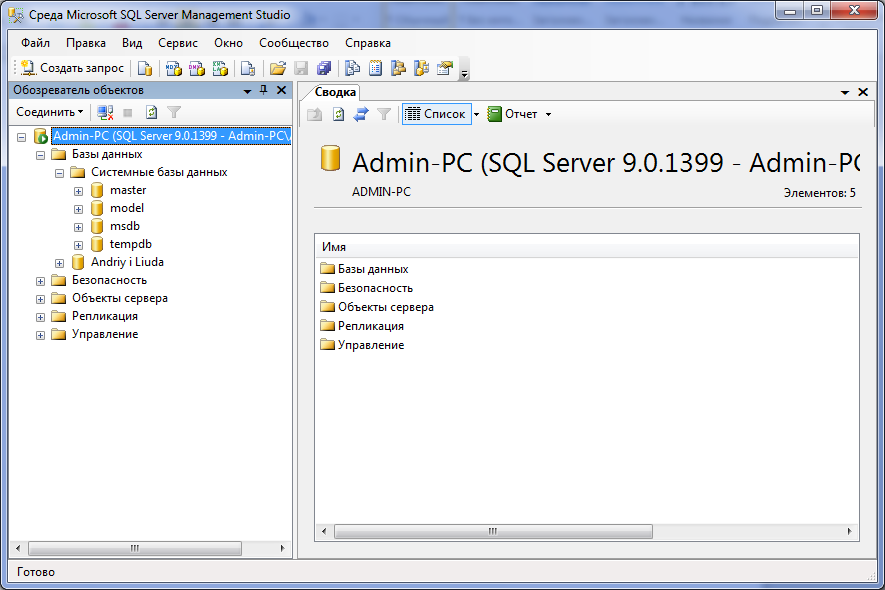Screen dimensions: 885x590
Task: Click the Object Explorer filter funnel
Action: (x=174, y=112)
